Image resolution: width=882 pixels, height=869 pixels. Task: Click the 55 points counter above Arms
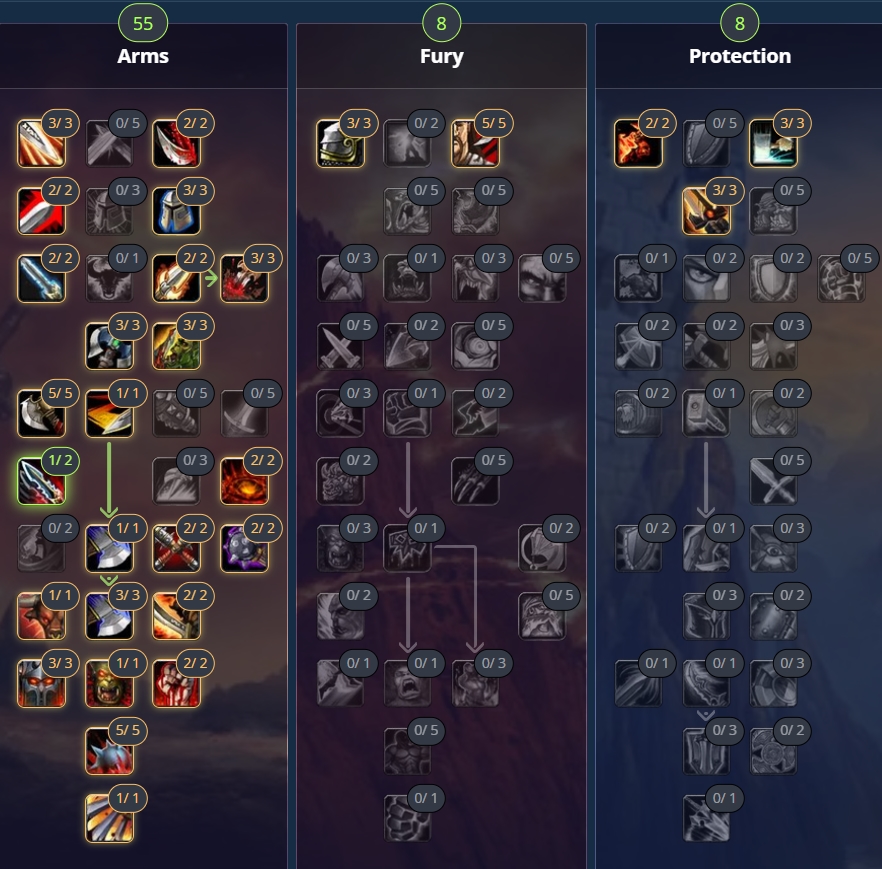point(143,23)
